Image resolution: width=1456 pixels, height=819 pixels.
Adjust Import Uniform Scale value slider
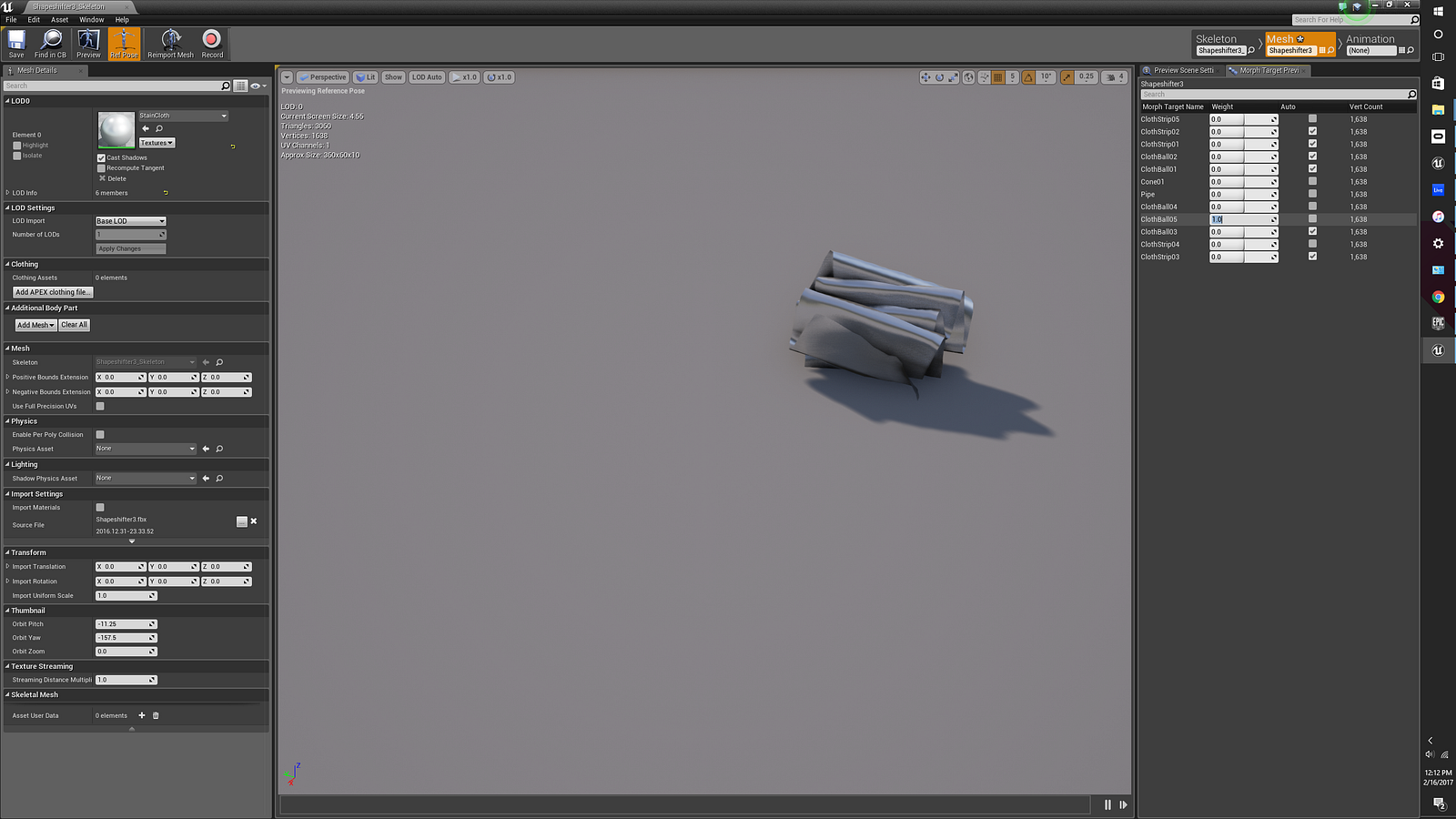126,596
